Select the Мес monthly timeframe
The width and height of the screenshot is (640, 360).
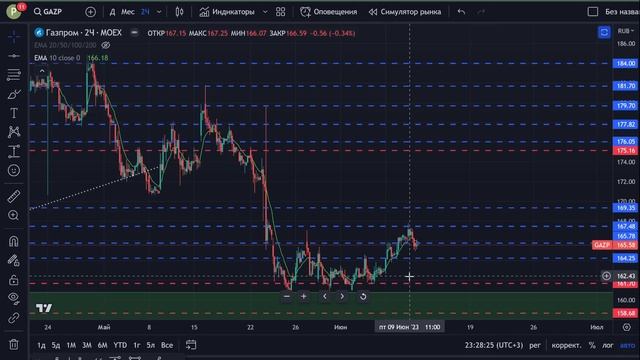point(128,12)
